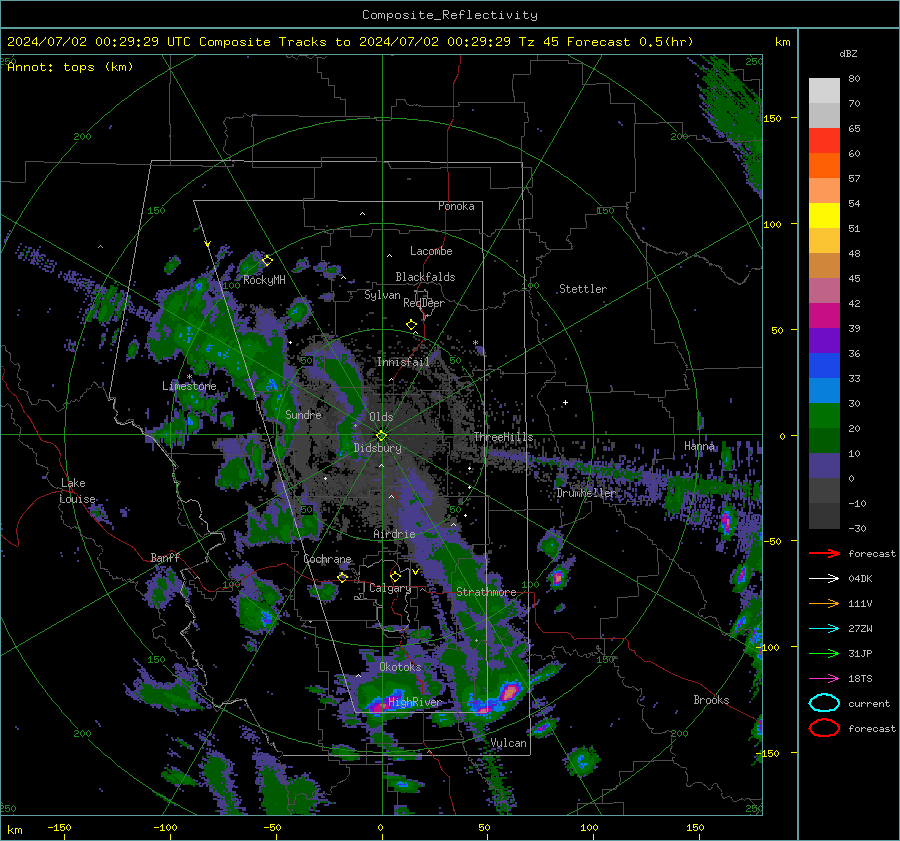Click the yellow diamond marker beside Cochrane

point(343,577)
